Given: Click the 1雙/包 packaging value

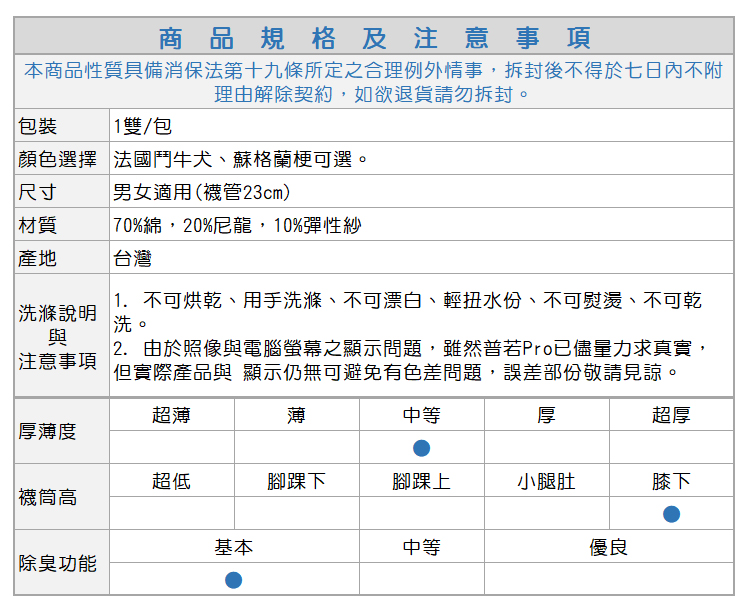Looking at the screenshot, I should click(143, 126).
